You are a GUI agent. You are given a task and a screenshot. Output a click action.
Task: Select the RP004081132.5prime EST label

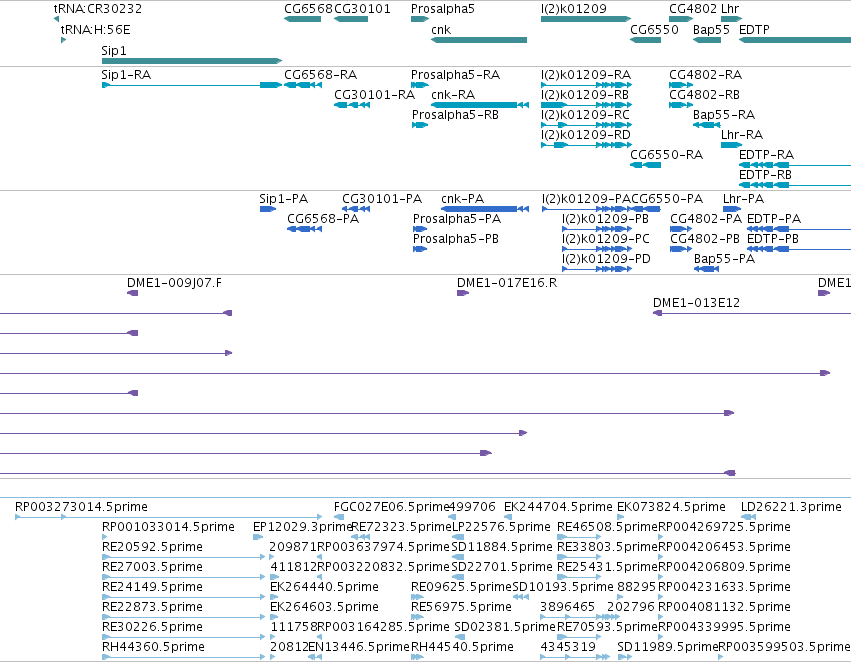[724, 608]
